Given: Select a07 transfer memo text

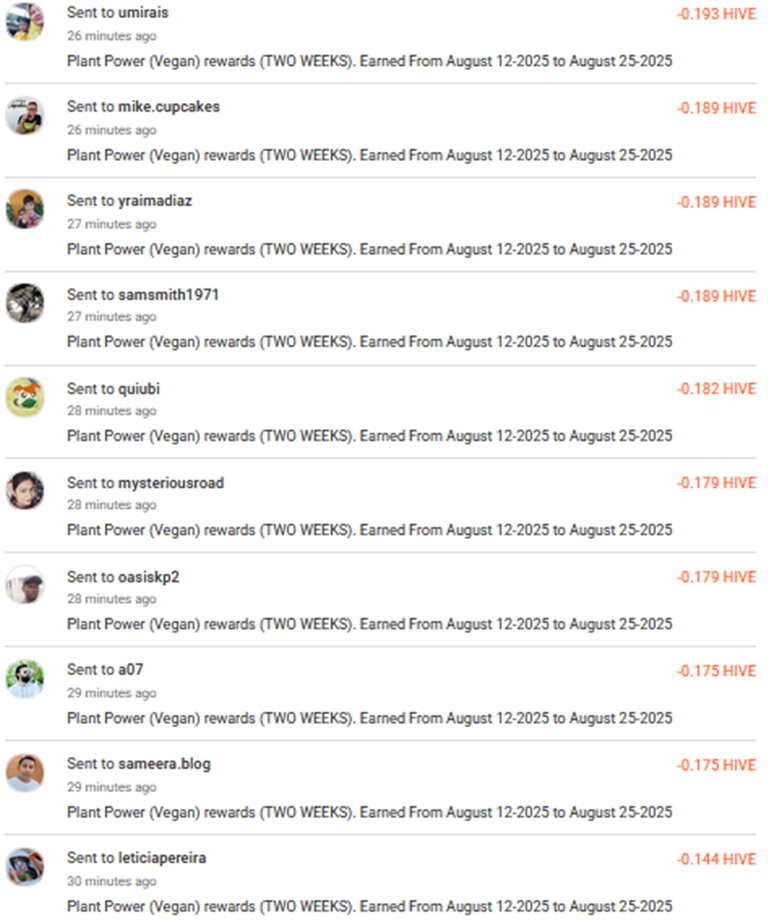Looking at the screenshot, I should tap(370, 718).
